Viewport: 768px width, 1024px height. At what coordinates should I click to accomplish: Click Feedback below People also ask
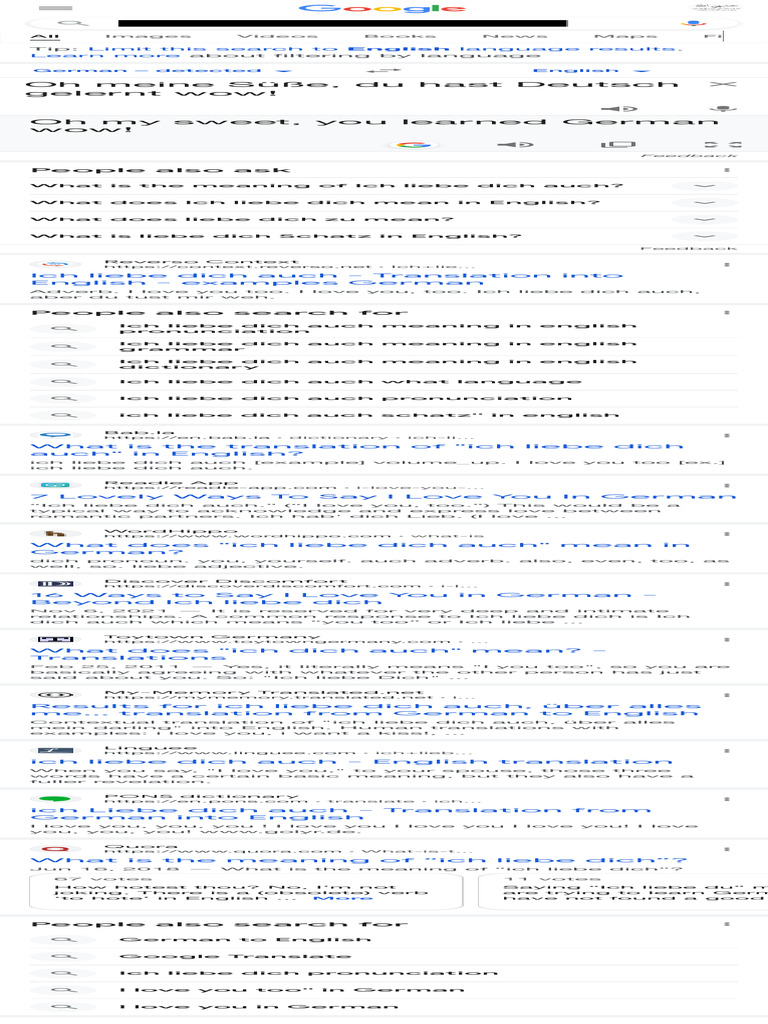[689, 249]
